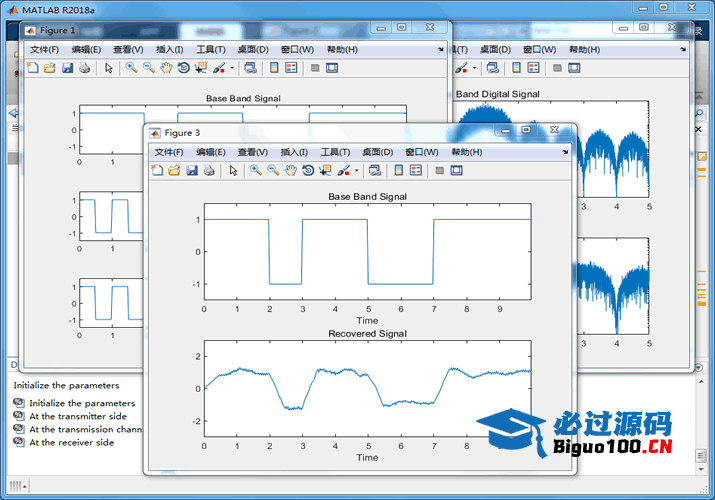Screen dimensions: 715x500
Task: Toggle the Insert Legend button in Figure 3
Action: point(415,171)
